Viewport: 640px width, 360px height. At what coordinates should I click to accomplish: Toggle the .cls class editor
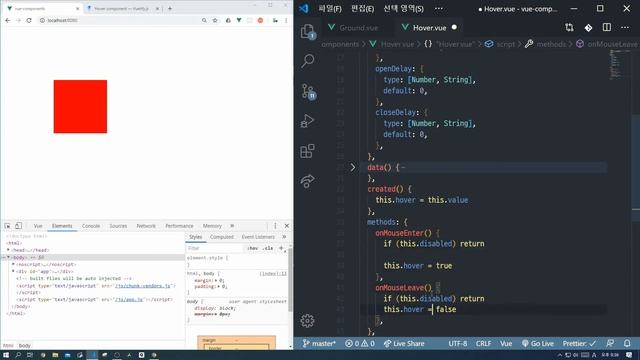point(268,248)
